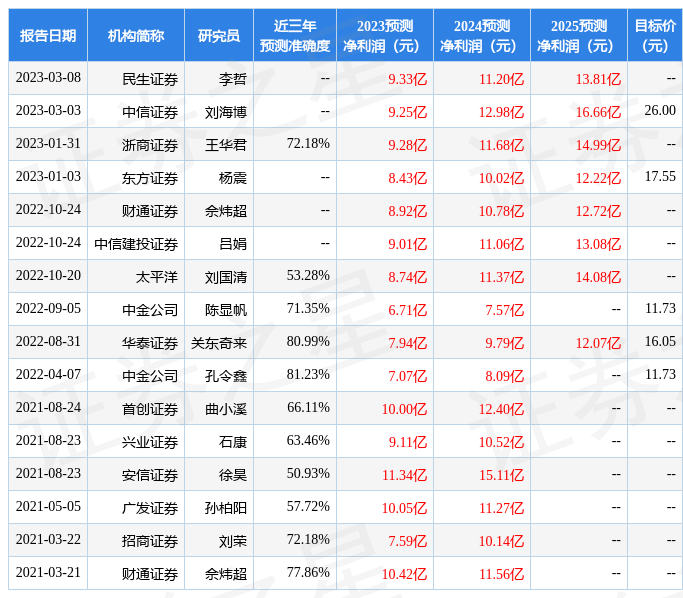Select the 13.08亿 forecast cell
Viewport: 683px width, 598px height.
click(598, 244)
